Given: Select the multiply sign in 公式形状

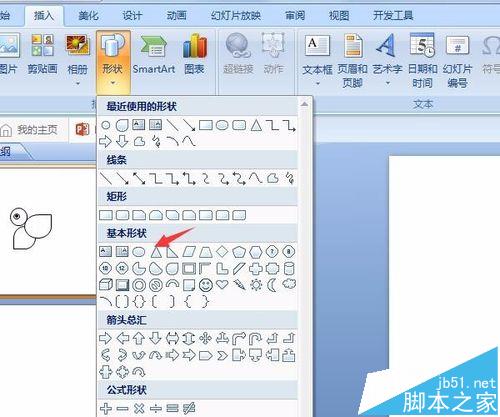Looking at the screenshot, I should [139, 408].
